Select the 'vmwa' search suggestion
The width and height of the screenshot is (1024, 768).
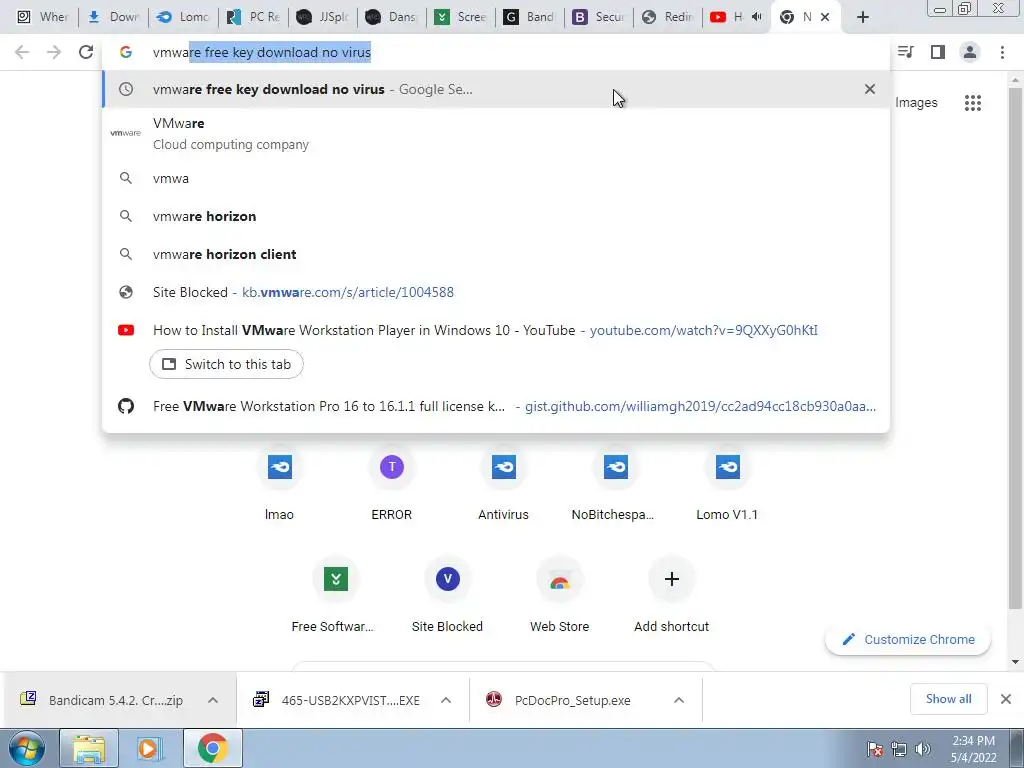496,178
